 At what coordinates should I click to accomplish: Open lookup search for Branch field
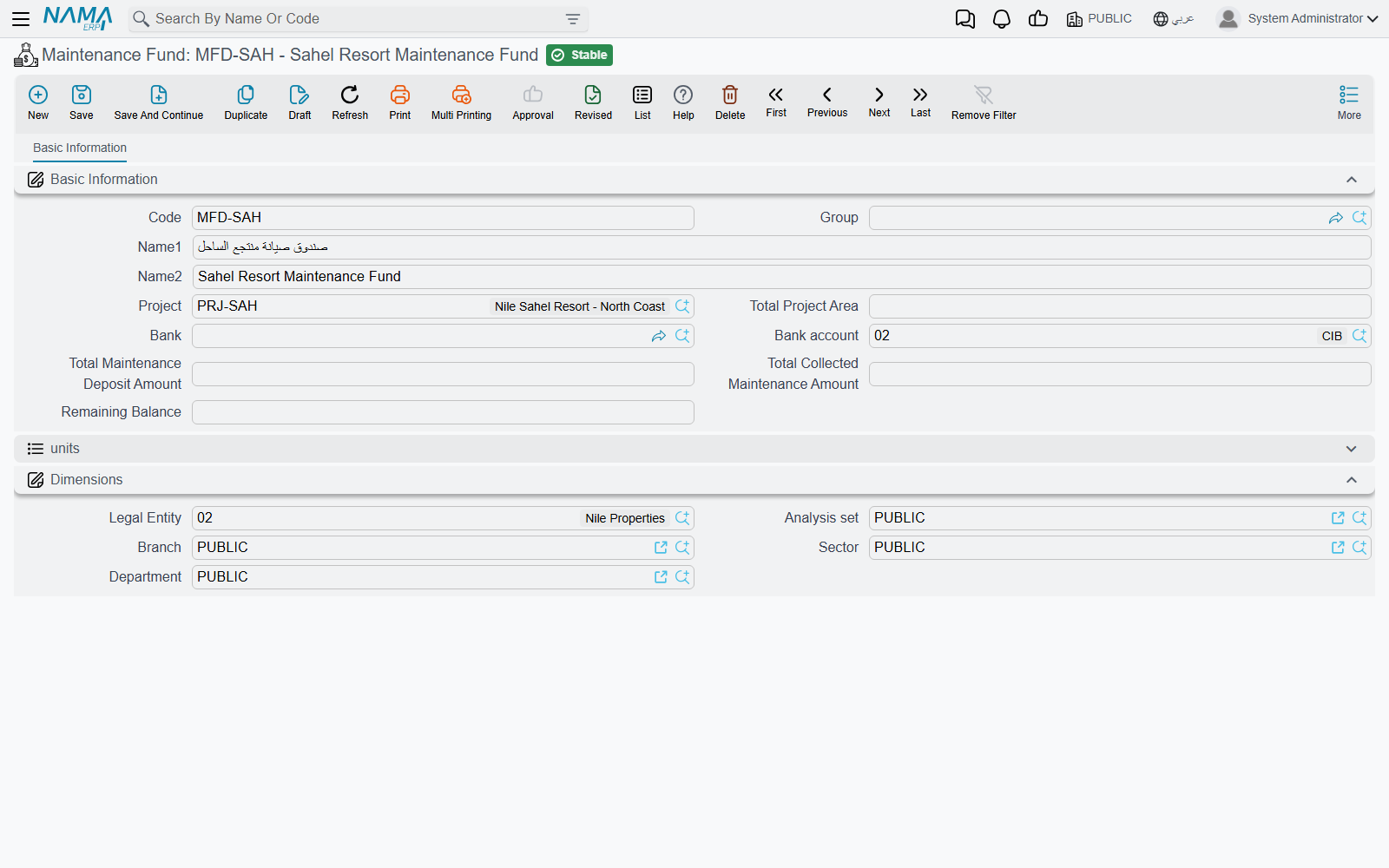pos(682,548)
